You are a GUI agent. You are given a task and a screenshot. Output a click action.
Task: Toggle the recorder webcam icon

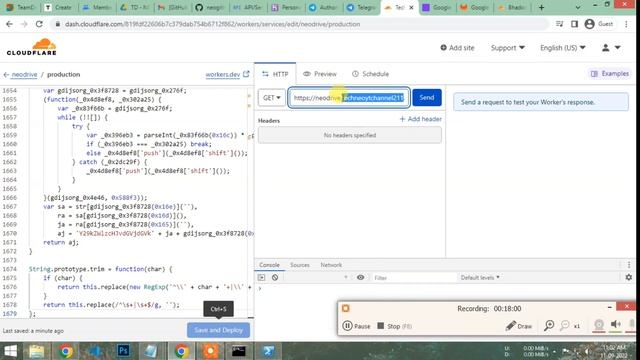tap(599, 325)
